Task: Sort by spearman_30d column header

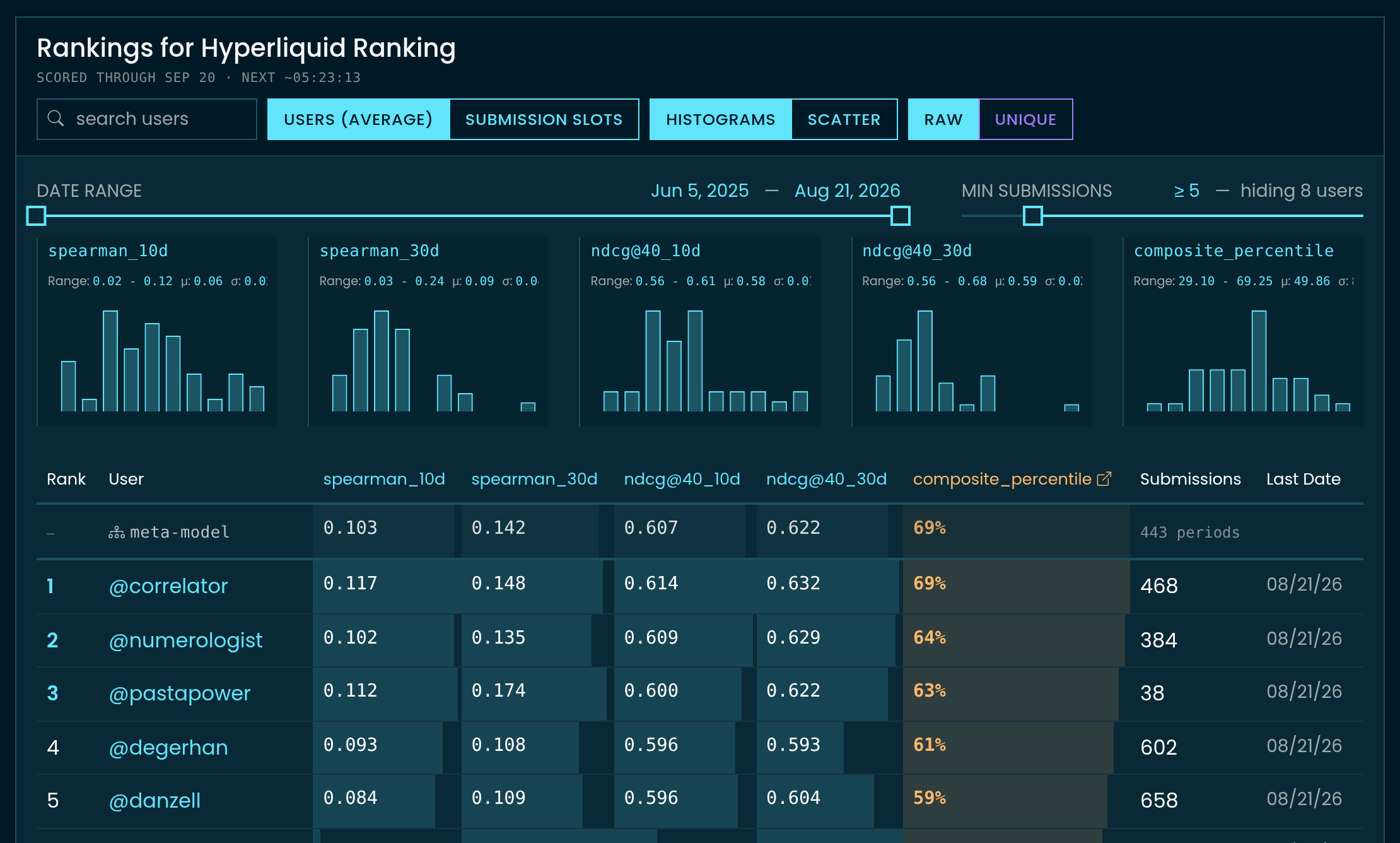Action: [x=534, y=479]
